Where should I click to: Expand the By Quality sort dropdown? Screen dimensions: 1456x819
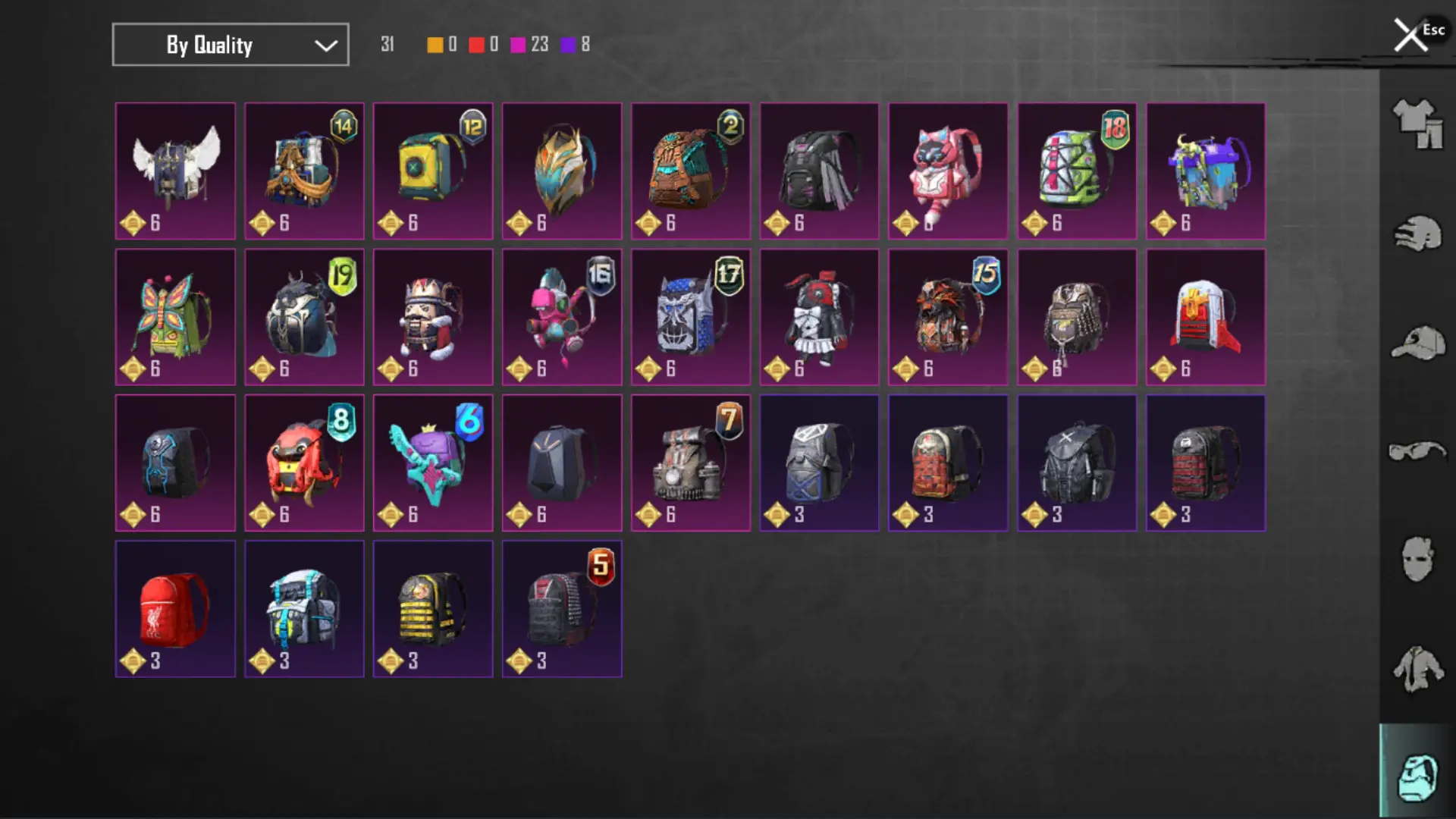tap(231, 45)
